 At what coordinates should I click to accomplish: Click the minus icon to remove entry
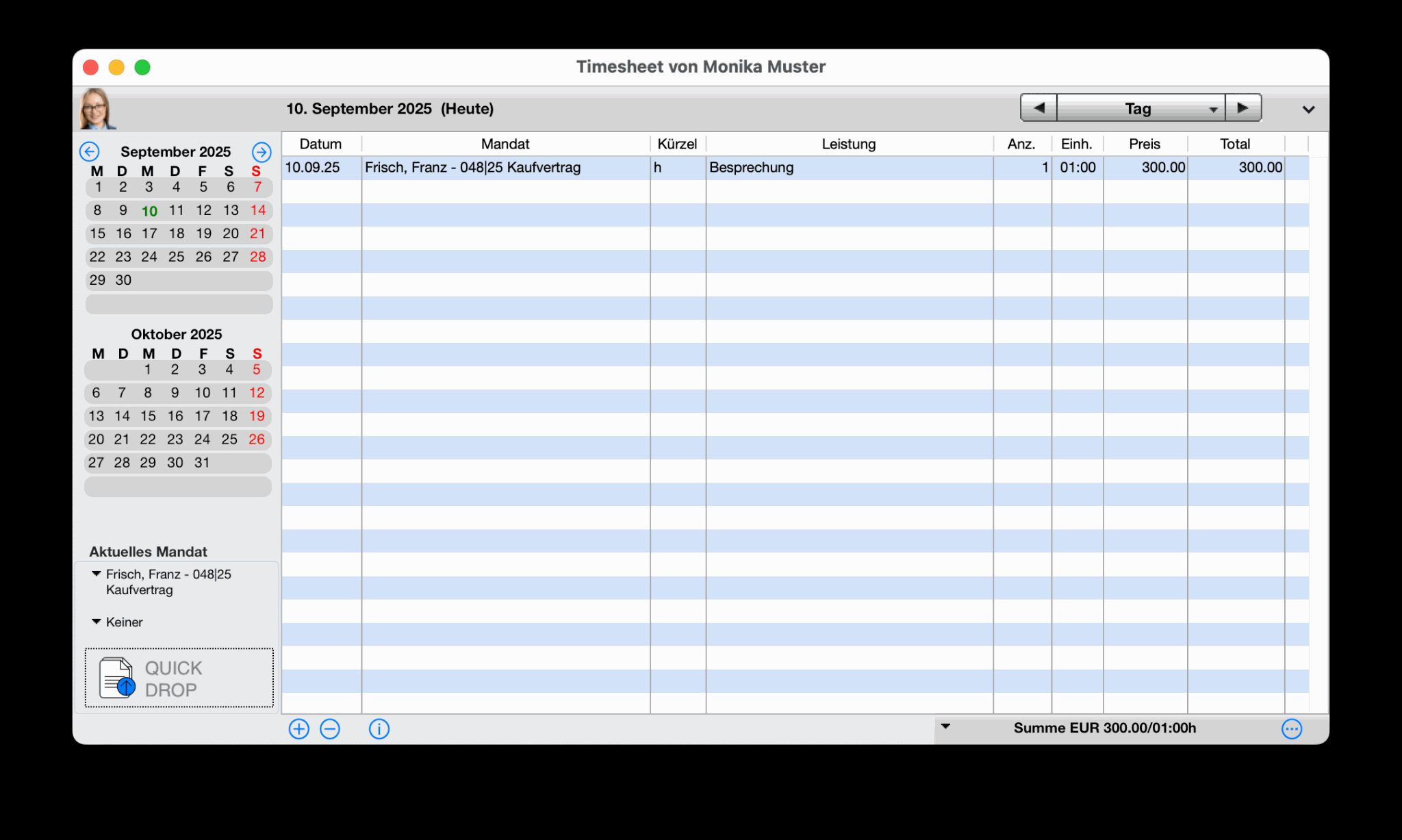coord(330,729)
